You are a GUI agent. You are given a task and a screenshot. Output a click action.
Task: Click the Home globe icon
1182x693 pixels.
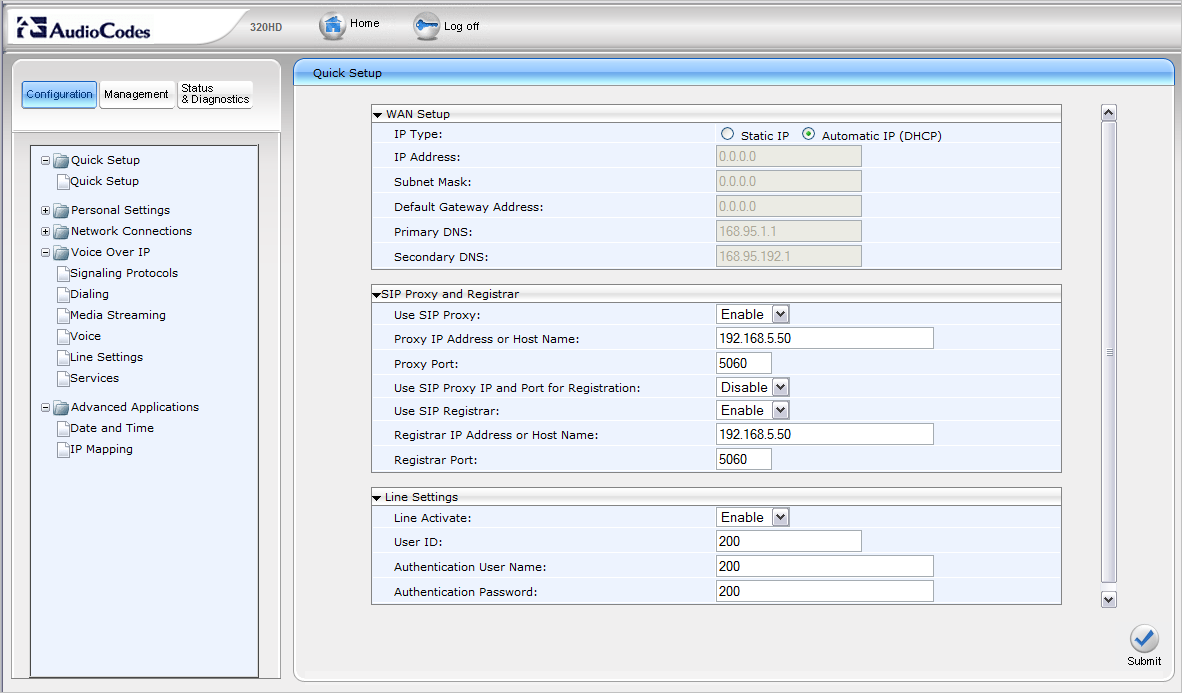point(332,26)
